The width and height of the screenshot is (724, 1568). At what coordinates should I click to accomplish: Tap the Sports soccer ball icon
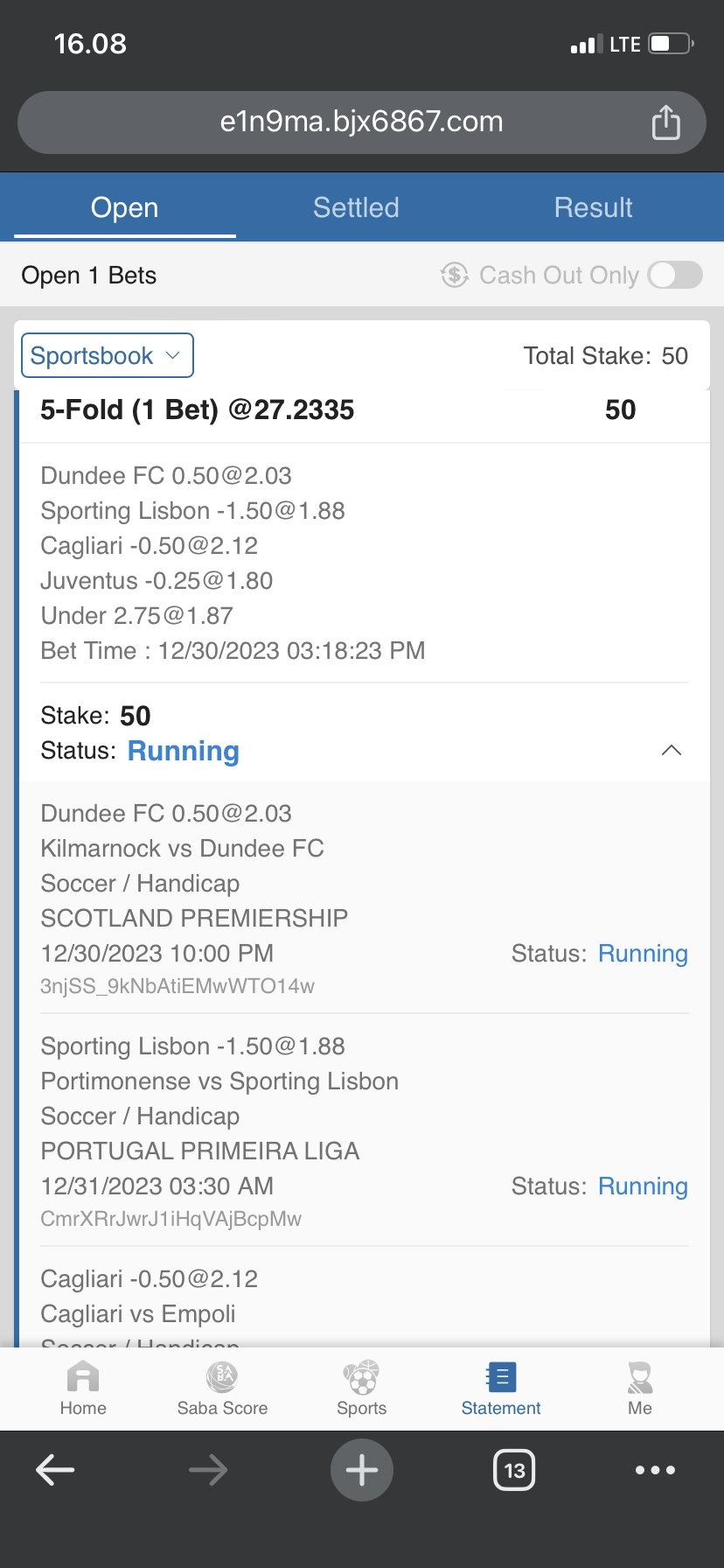[x=361, y=1378]
